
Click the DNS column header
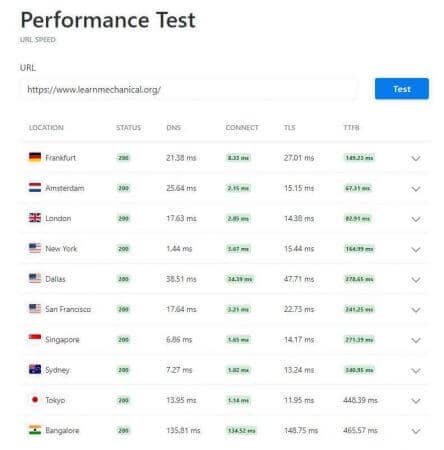coord(173,127)
